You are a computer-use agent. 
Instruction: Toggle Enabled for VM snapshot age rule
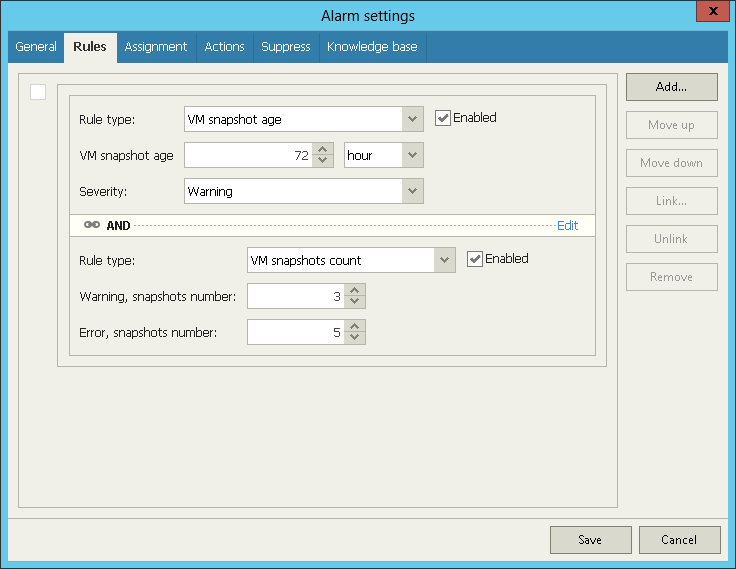[x=443, y=118]
